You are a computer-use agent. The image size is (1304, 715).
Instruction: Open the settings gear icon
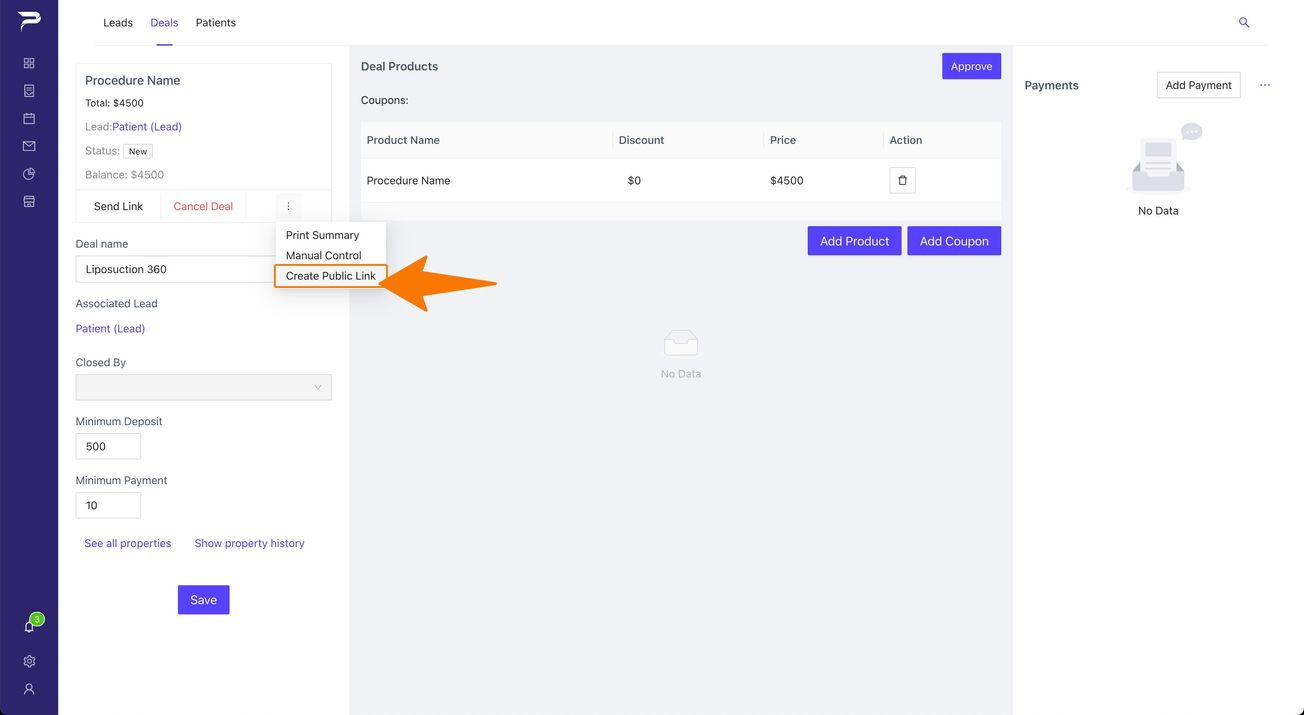[29, 661]
